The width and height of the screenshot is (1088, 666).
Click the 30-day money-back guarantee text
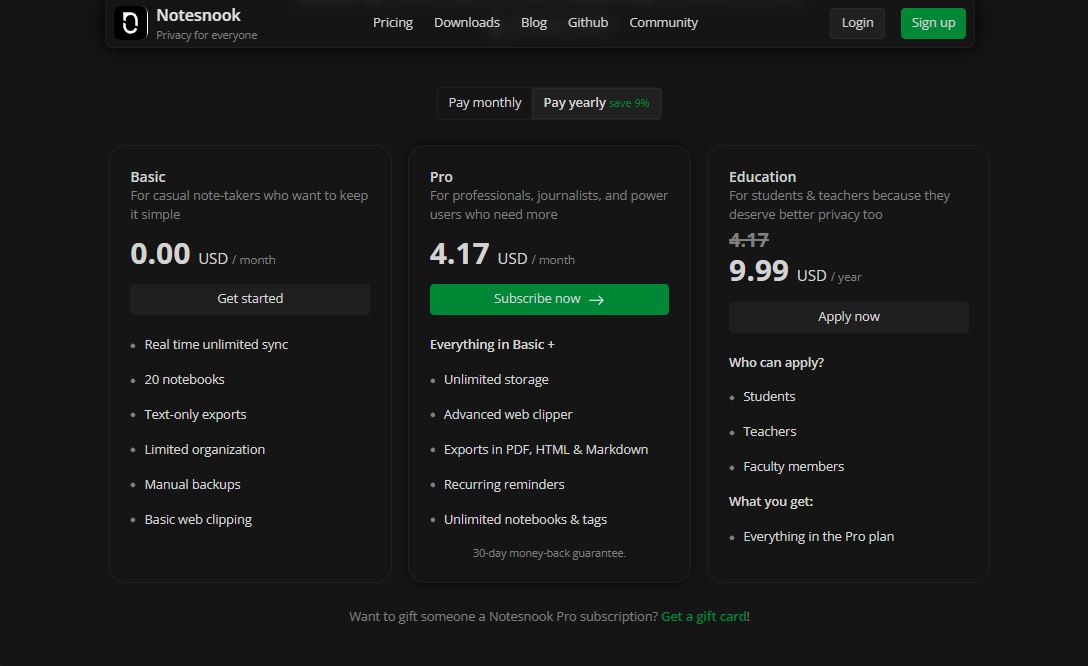tap(549, 552)
